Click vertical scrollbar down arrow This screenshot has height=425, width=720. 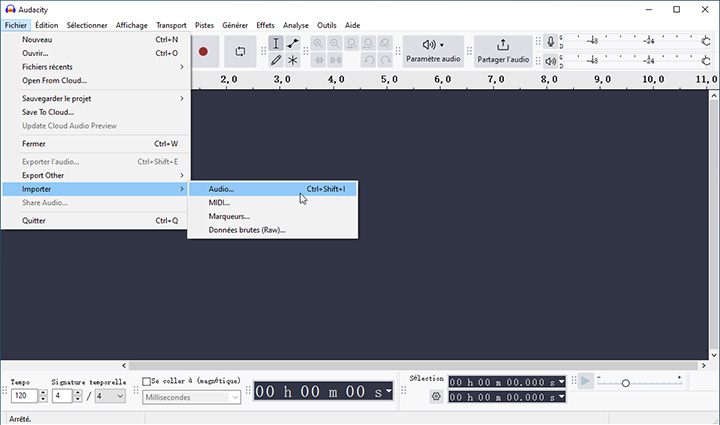click(x=714, y=355)
